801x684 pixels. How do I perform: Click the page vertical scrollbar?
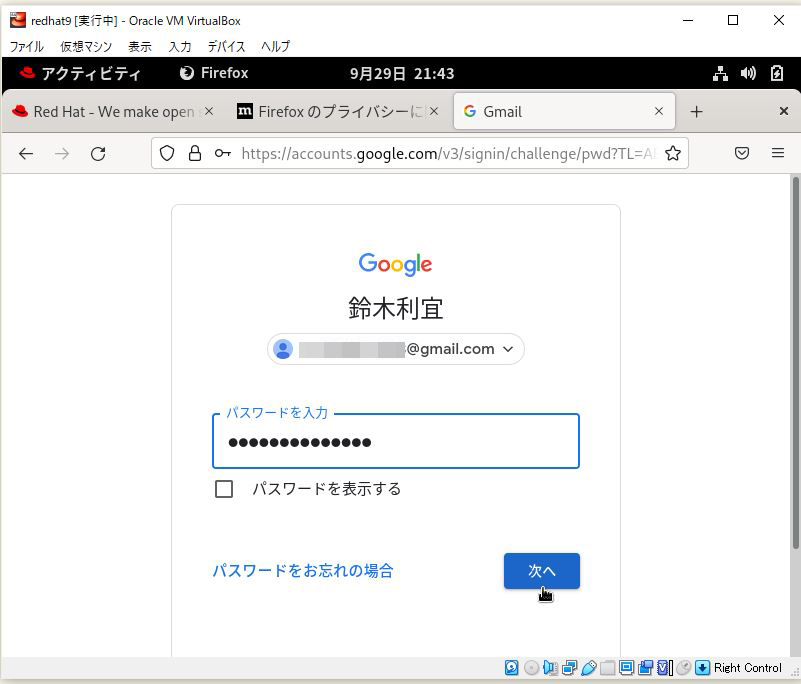click(x=795, y=363)
